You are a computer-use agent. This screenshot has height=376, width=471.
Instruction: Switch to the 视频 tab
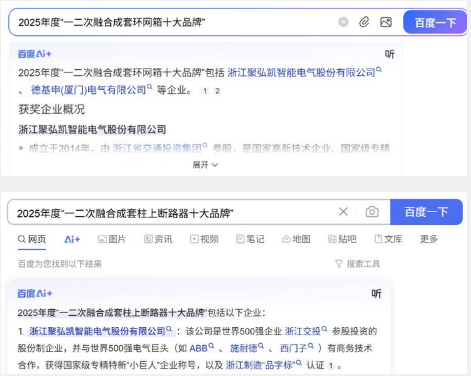coord(204,239)
